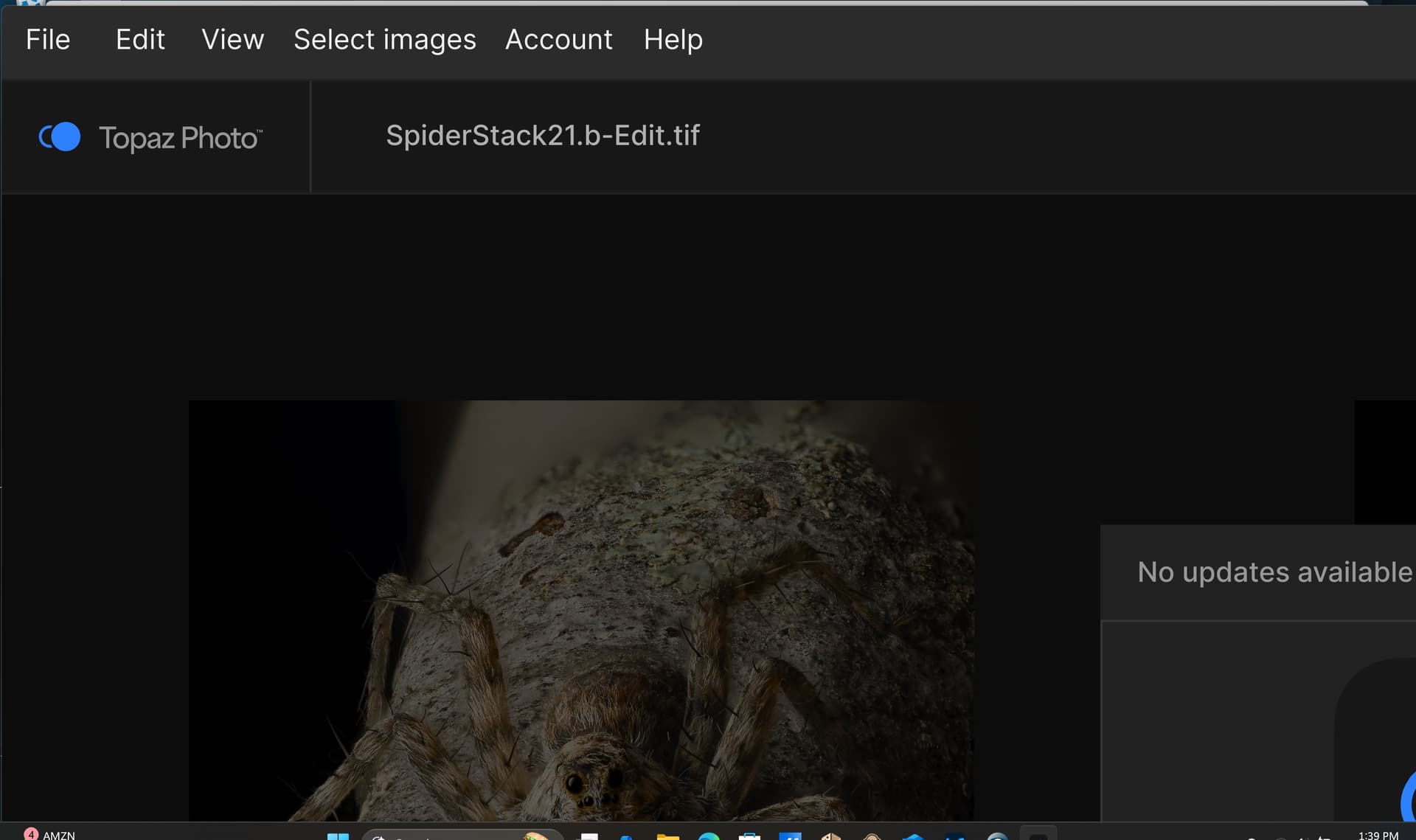Open the File menu
This screenshot has height=840, width=1416.
click(48, 40)
